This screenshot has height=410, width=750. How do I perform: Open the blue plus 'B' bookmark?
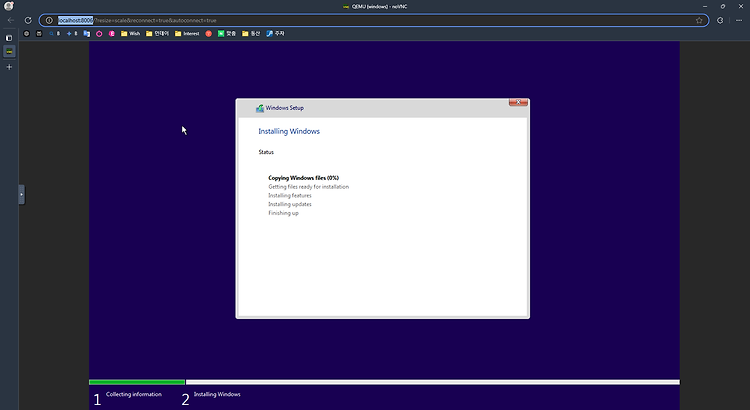click(72, 33)
